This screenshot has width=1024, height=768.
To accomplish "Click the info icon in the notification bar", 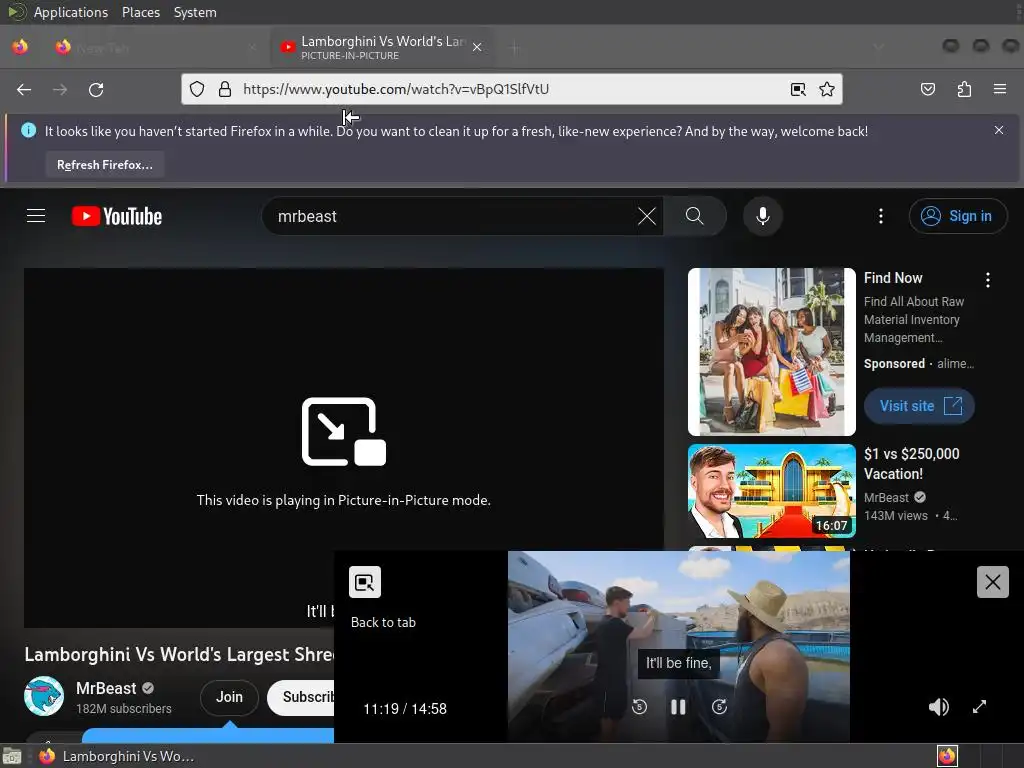I will pyautogui.click(x=29, y=130).
